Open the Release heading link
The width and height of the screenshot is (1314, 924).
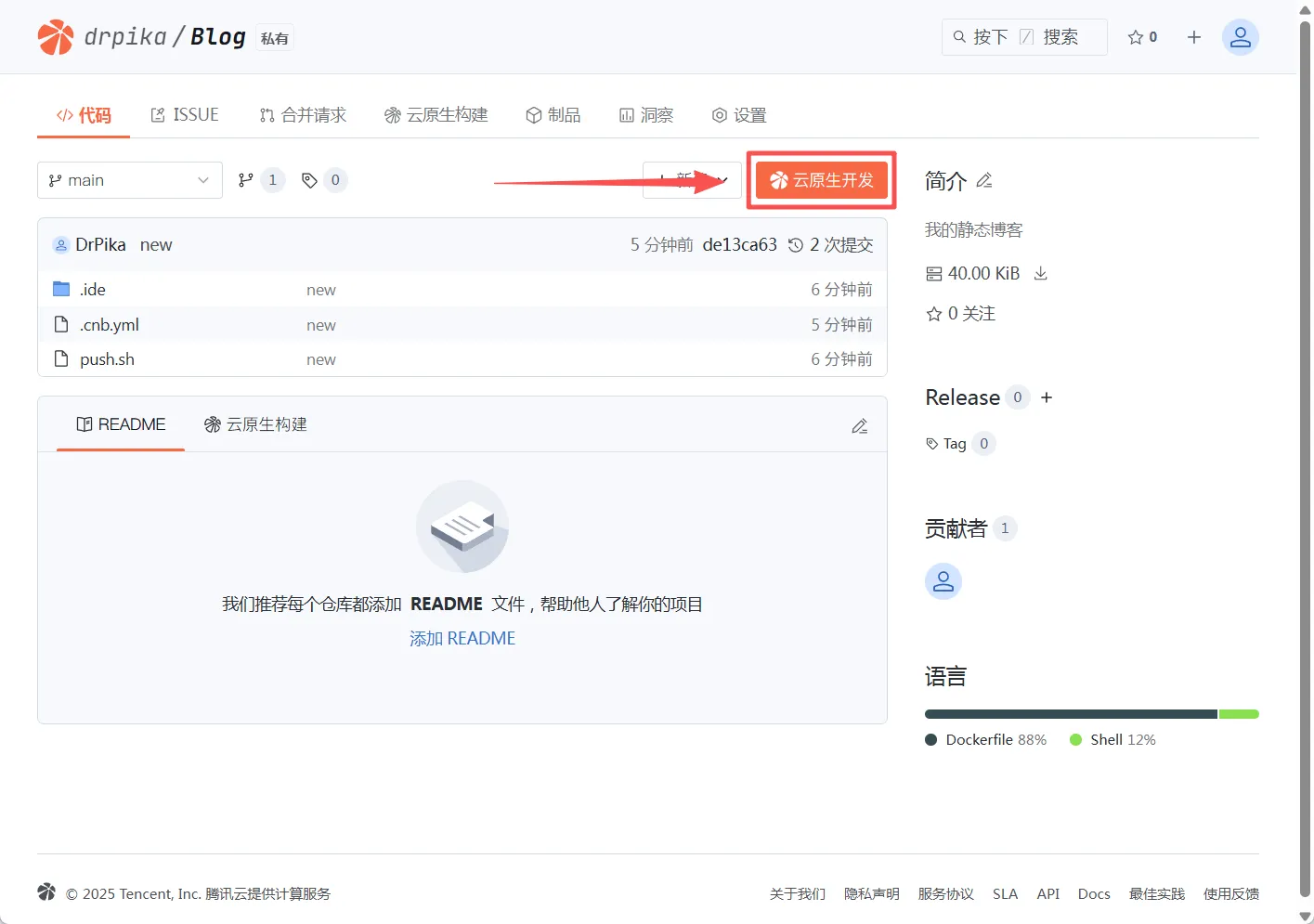pyautogui.click(x=963, y=397)
